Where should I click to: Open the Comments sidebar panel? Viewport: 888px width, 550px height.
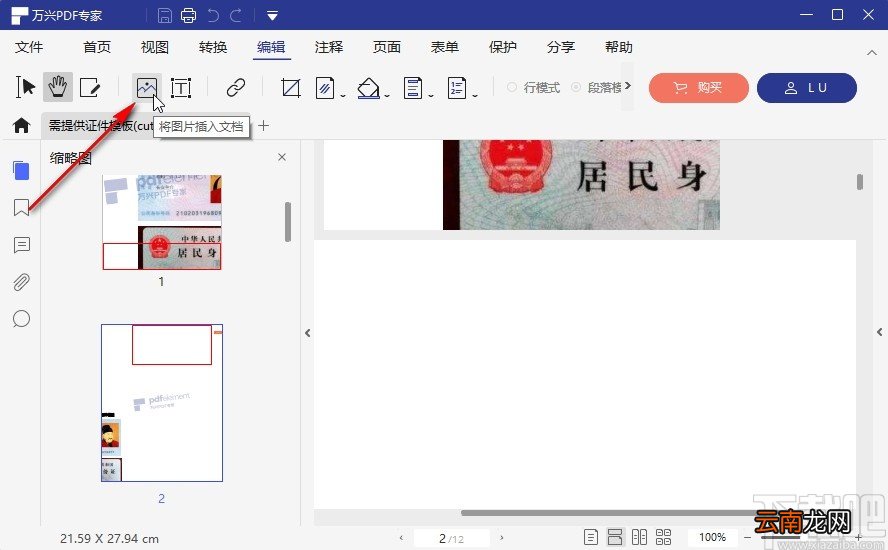pos(22,245)
